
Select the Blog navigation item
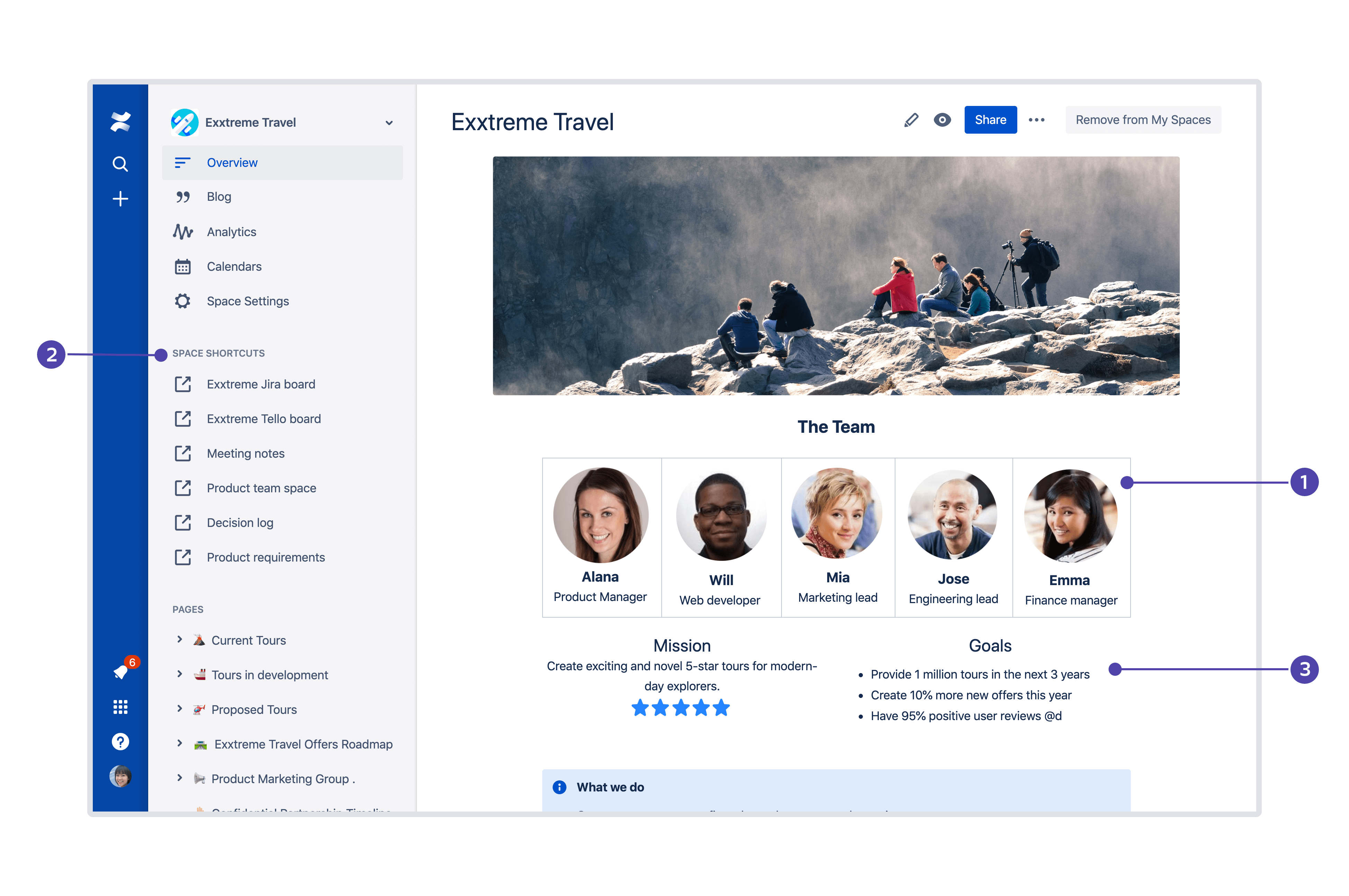(218, 196)
